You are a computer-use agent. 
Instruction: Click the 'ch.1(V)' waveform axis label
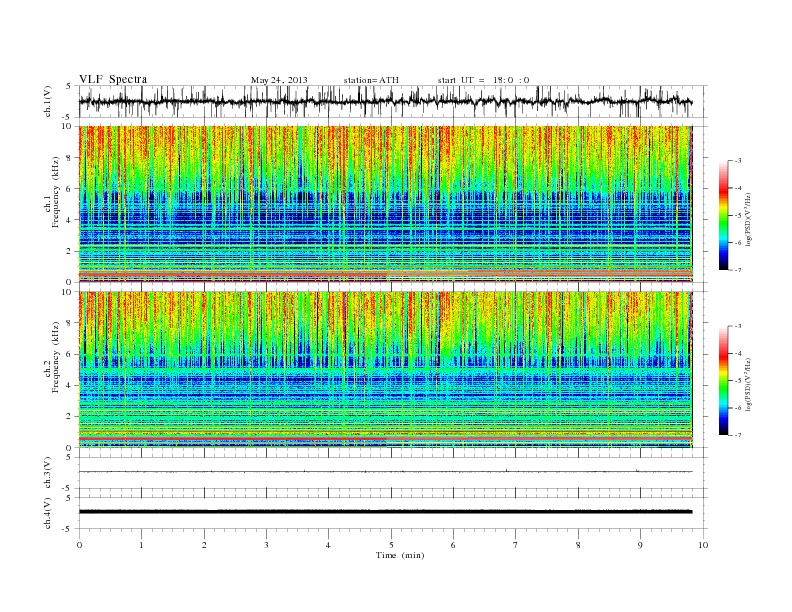[x=48, y=101]
